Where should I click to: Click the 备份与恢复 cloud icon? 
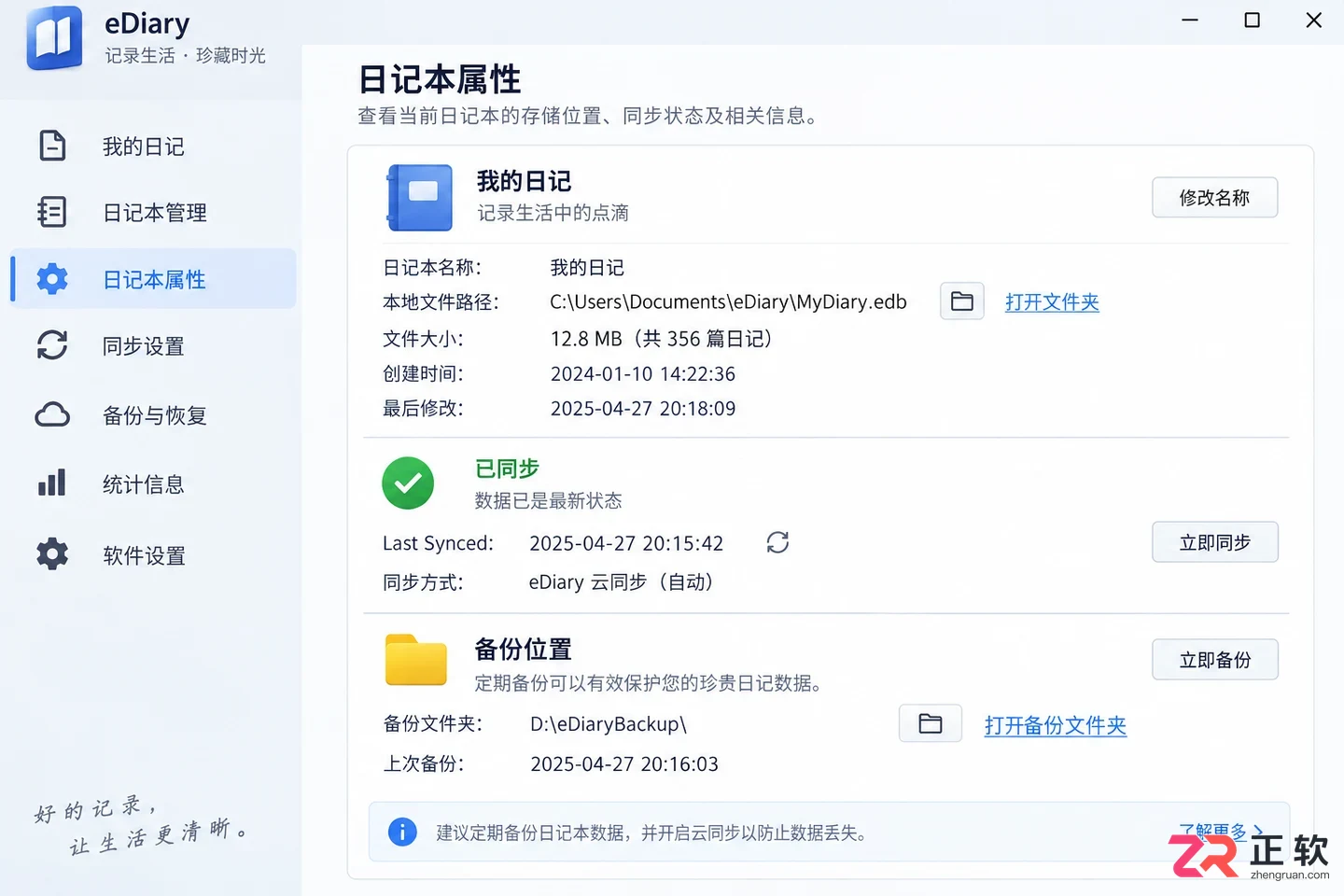point(52,414)
